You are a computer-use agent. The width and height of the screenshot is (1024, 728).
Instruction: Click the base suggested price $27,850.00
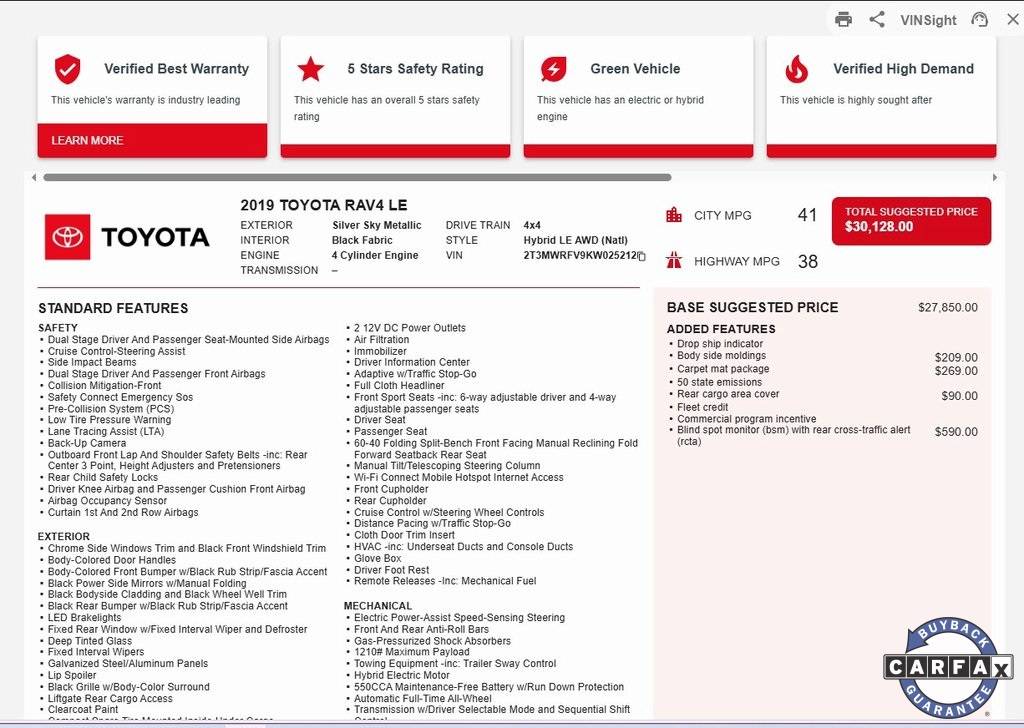948,308
